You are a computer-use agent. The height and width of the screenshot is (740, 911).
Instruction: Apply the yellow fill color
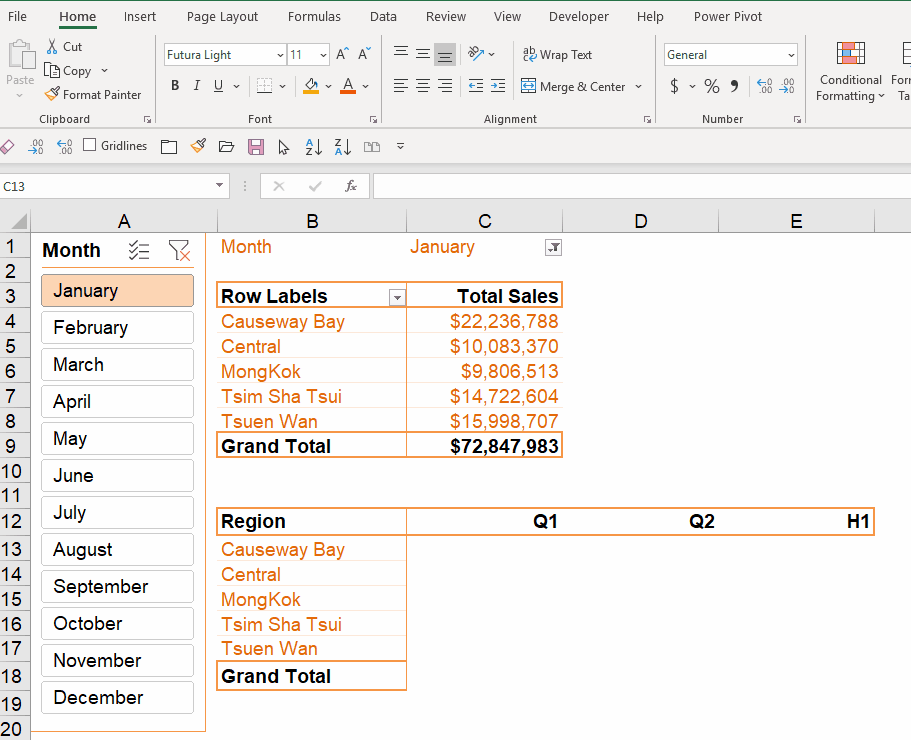[311, 86]
